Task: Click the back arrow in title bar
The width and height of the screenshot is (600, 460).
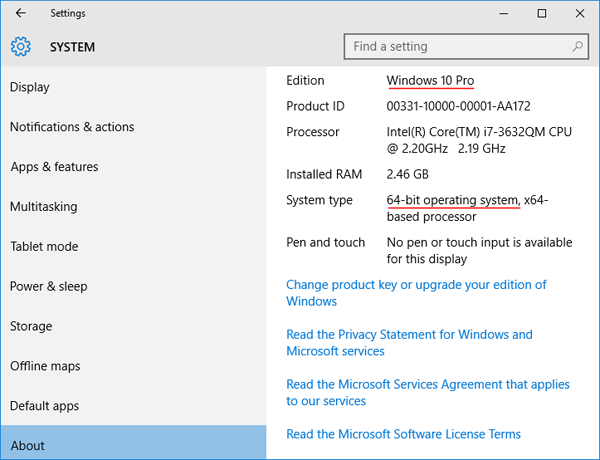Action: [x=21, y=13]
